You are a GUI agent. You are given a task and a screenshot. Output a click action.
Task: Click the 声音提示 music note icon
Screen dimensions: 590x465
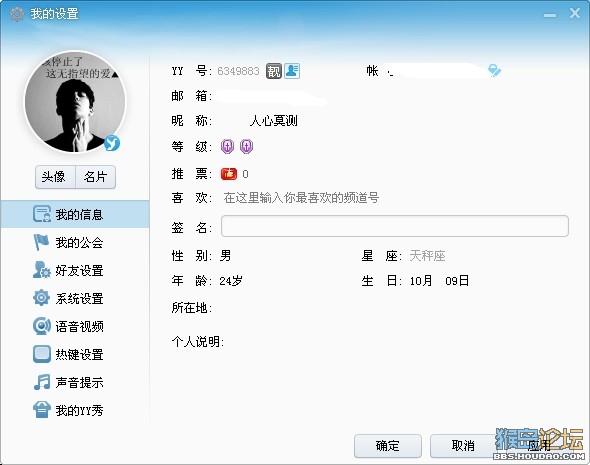(x=41, y=382)
